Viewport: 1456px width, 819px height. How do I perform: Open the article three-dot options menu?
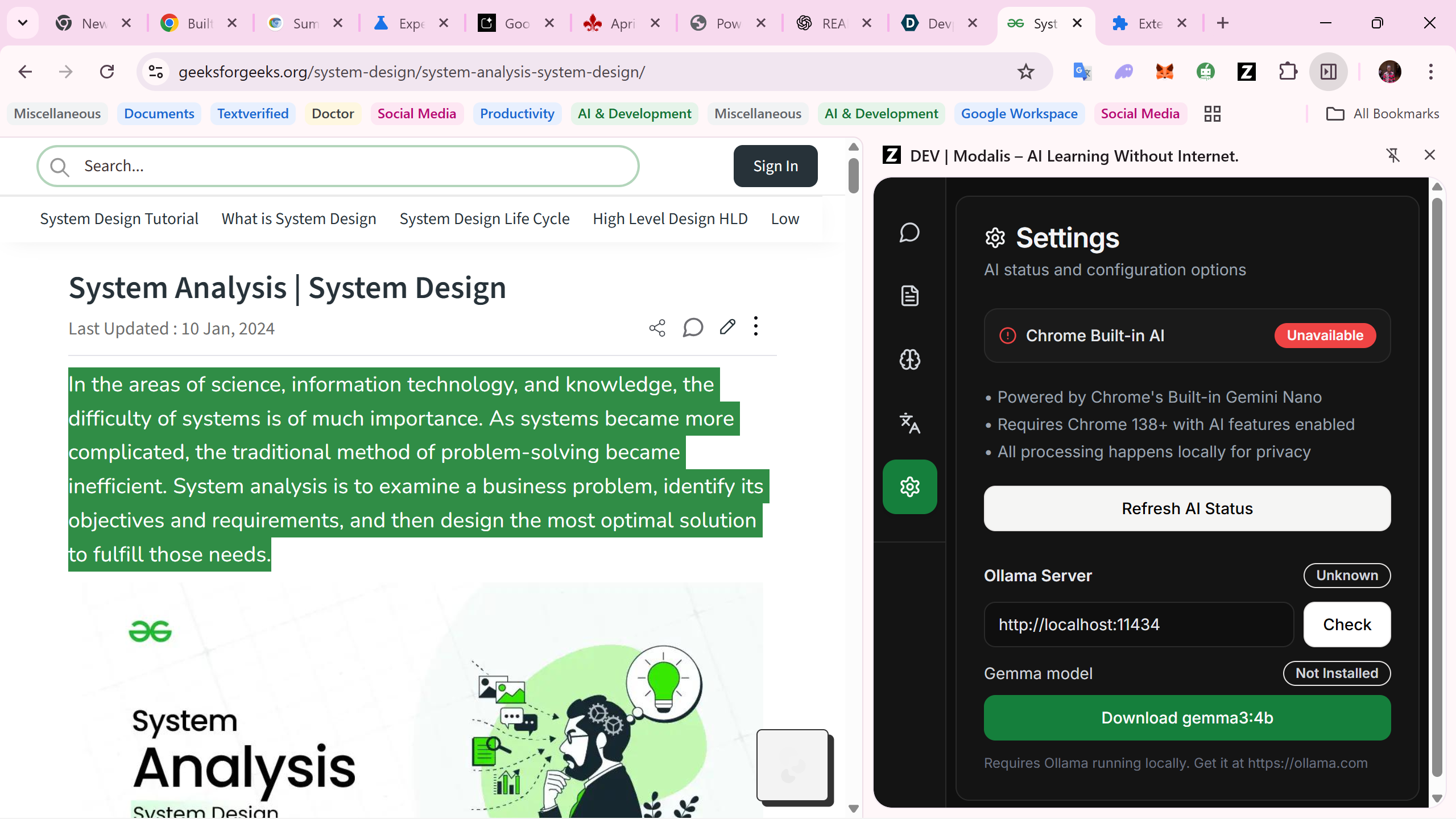(755, 326)
